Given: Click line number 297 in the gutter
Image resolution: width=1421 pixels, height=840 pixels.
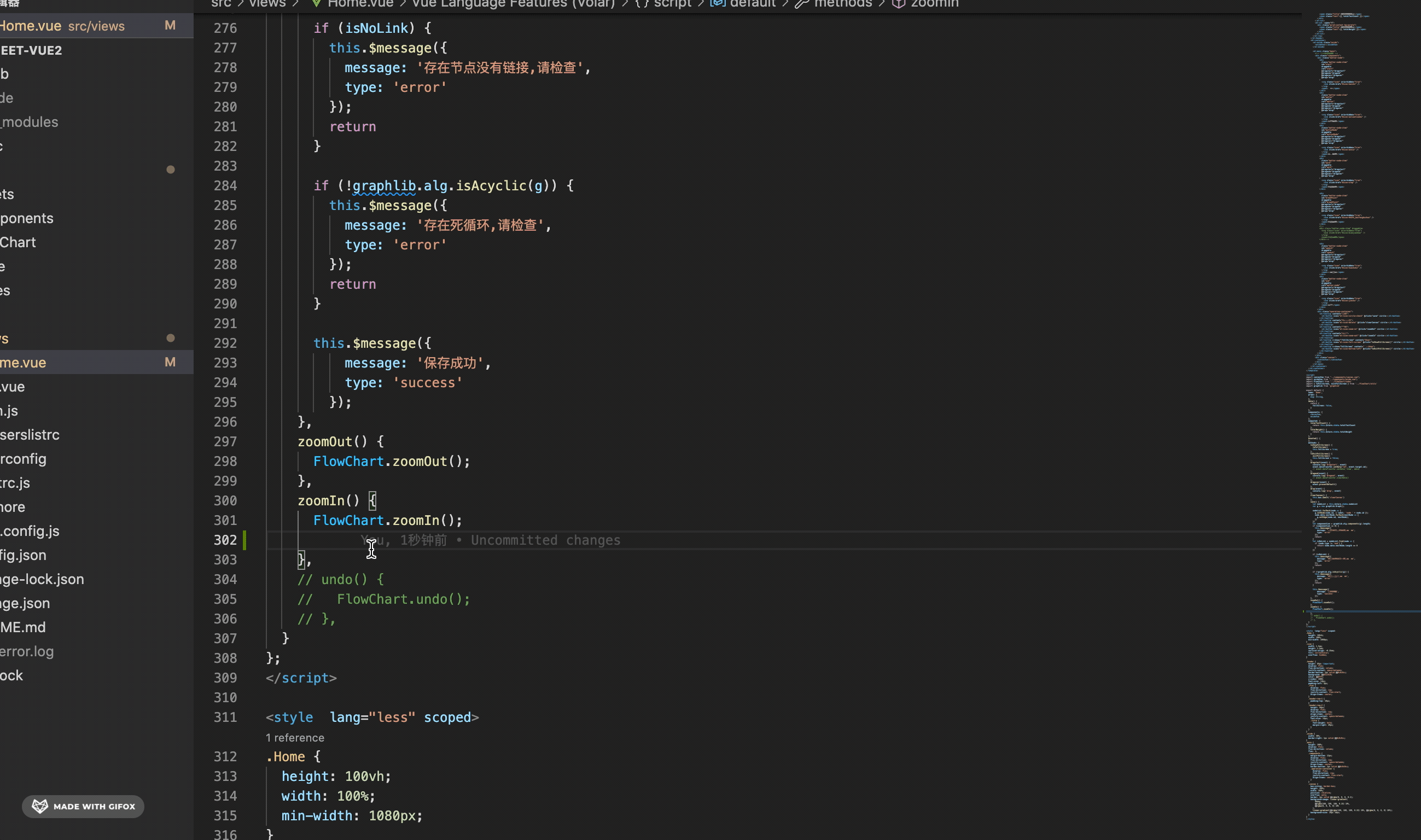Looking at the screenshot, I should 225,441.
